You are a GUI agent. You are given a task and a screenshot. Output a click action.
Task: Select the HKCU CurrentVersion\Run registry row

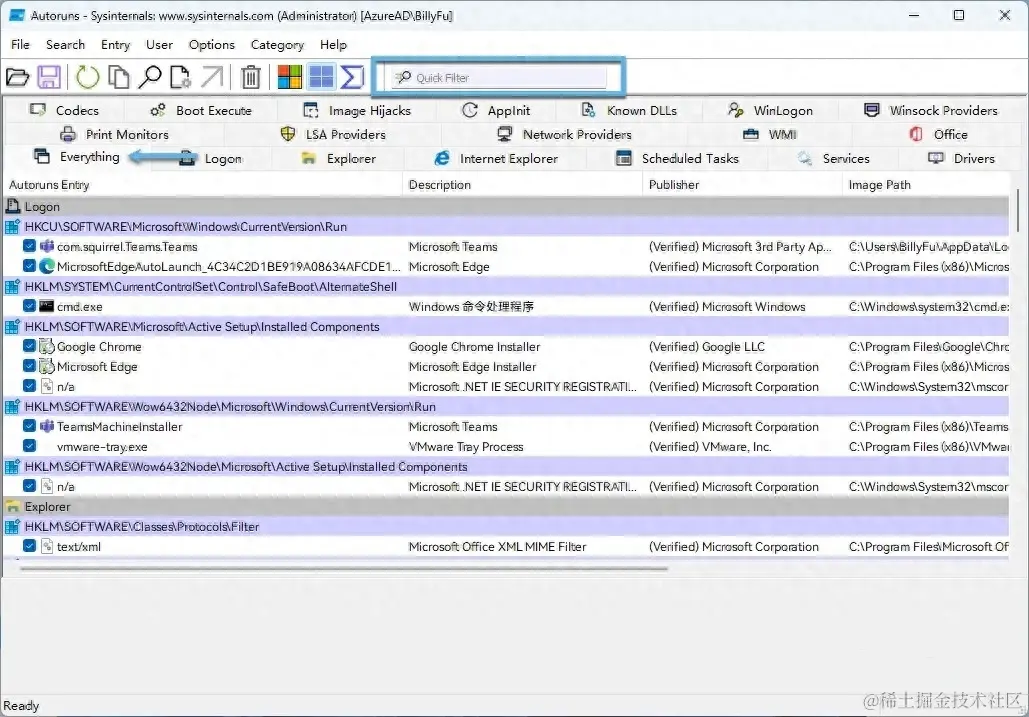pyautogui.click(x=506, y=226)
